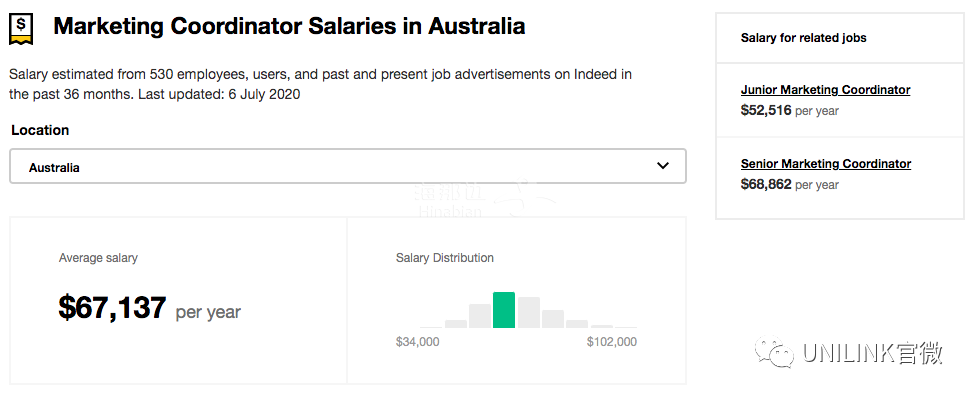Screen dimensions: 974x396
Task: Click the Salary for related jobs header
Action: pos(803,38)
